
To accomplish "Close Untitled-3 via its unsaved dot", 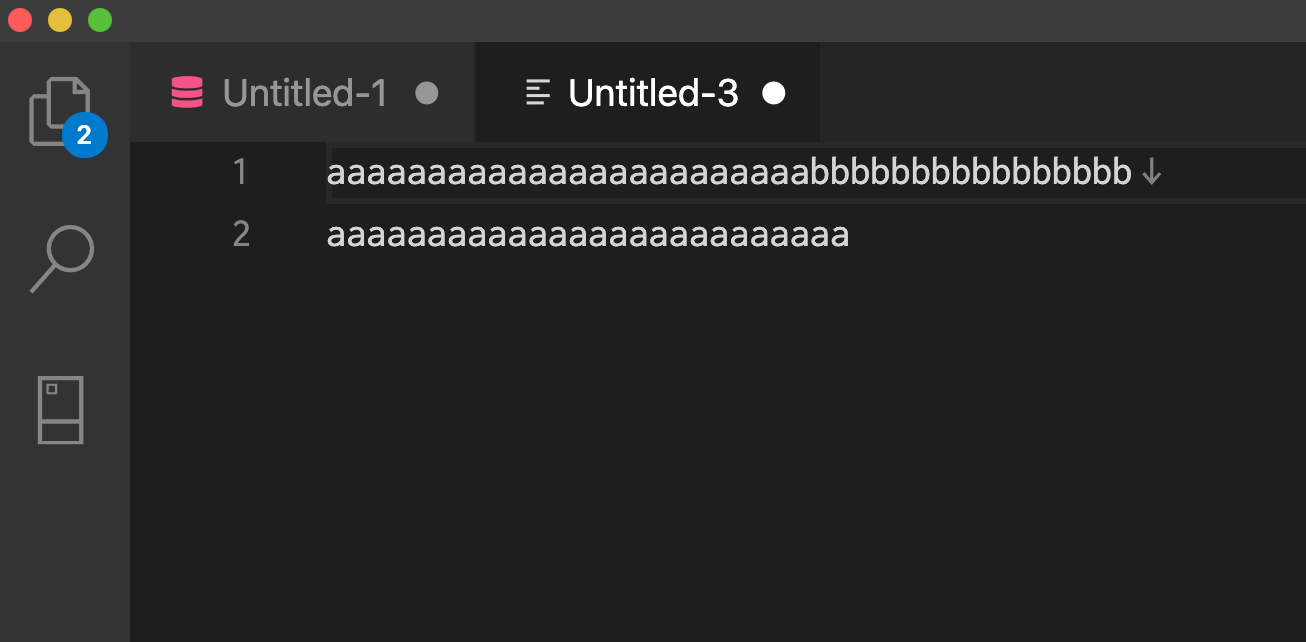I will [773, 93].
